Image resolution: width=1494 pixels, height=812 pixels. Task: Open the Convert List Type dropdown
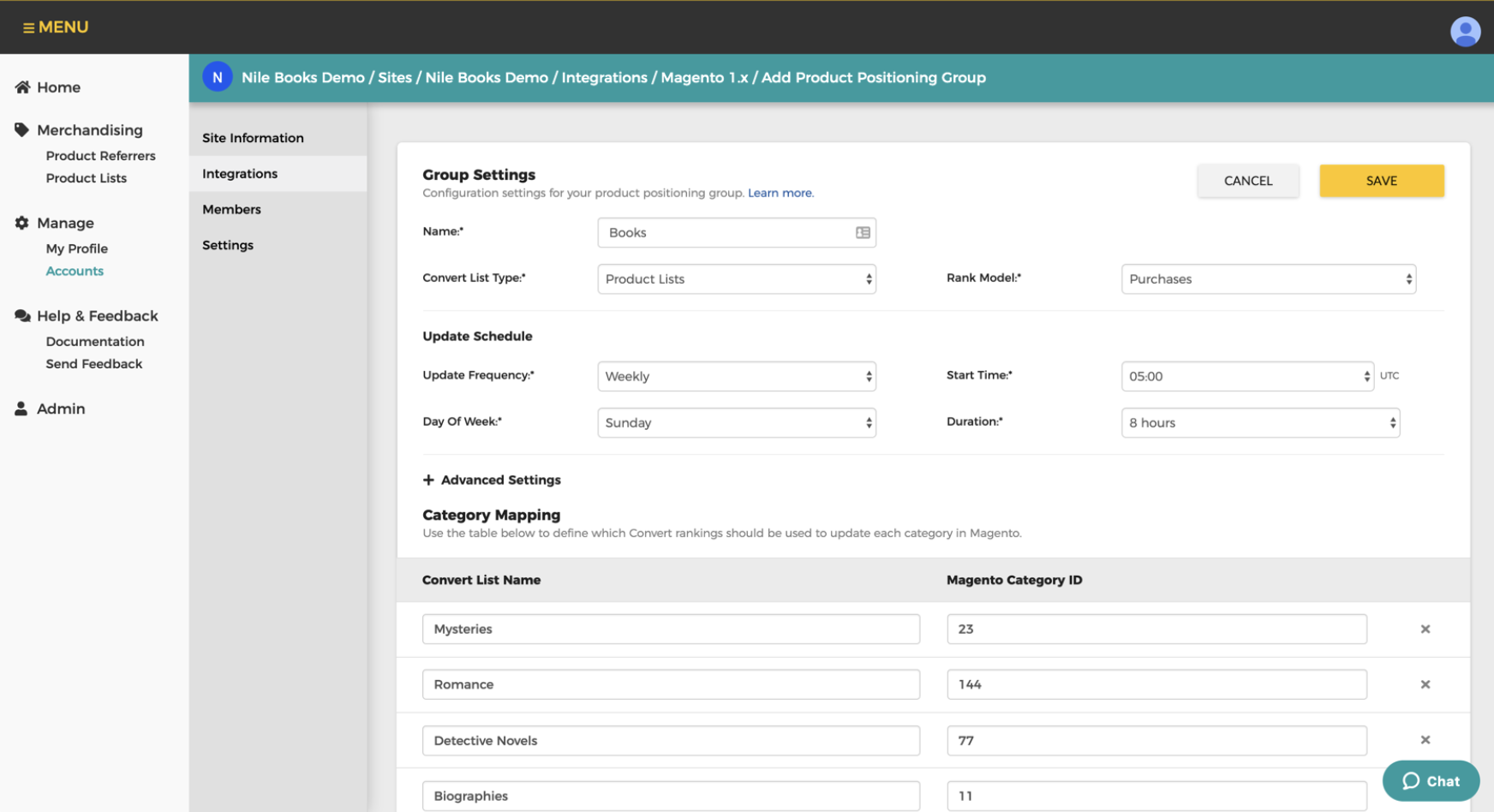click(x=736, y=279)
